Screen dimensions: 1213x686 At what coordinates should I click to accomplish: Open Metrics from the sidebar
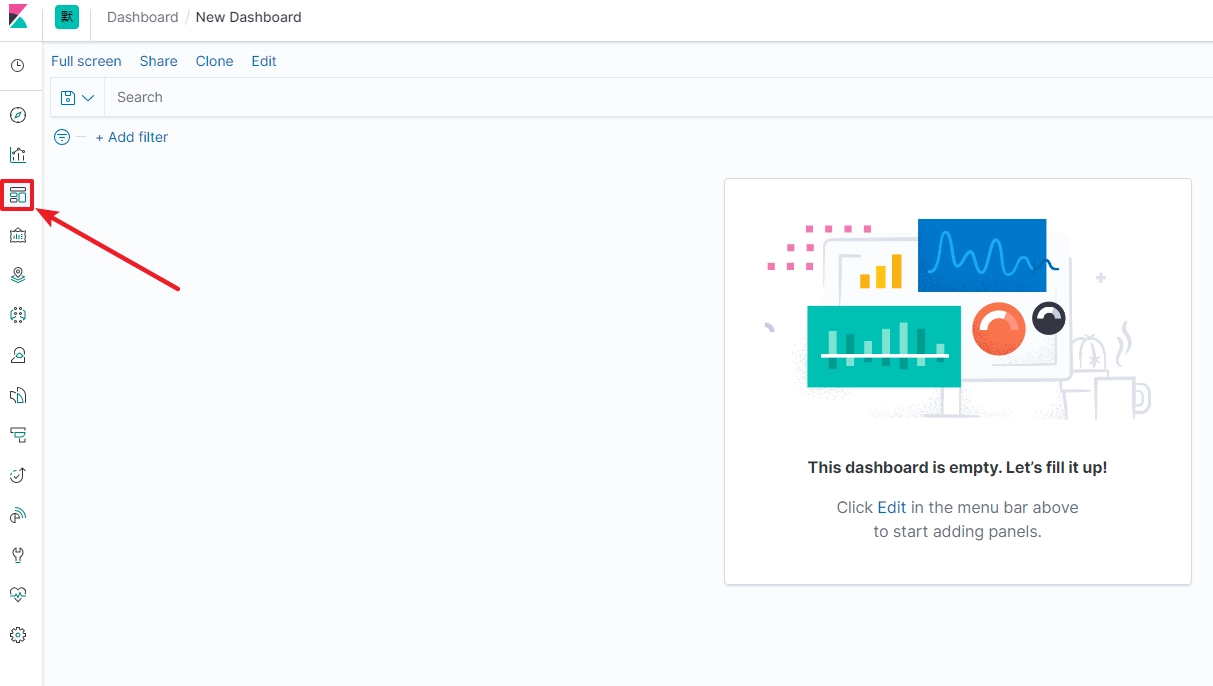point(18,355)
